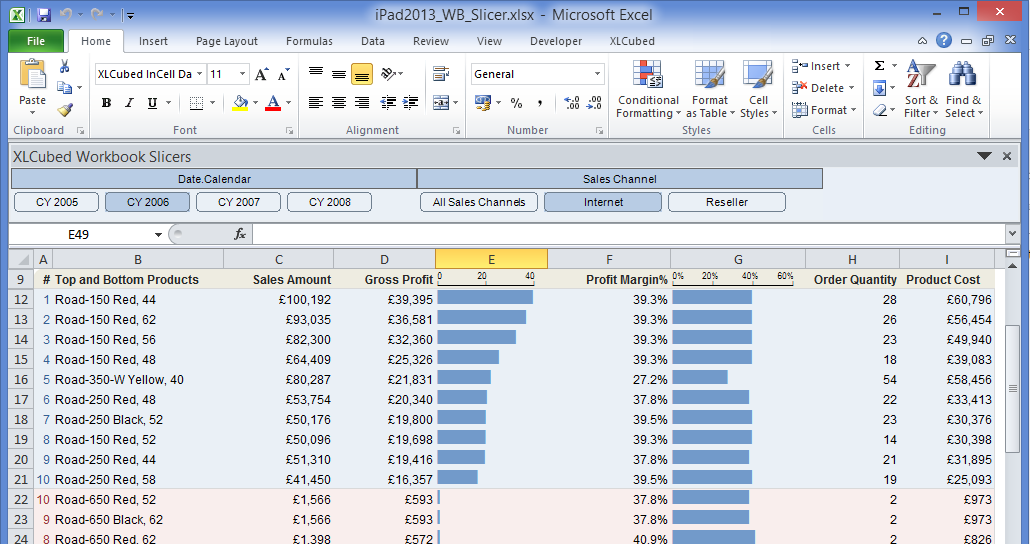Screen dimensions: 1030x544
Task: Open Cell Styles gallery
Action: (x=758, y=89)
